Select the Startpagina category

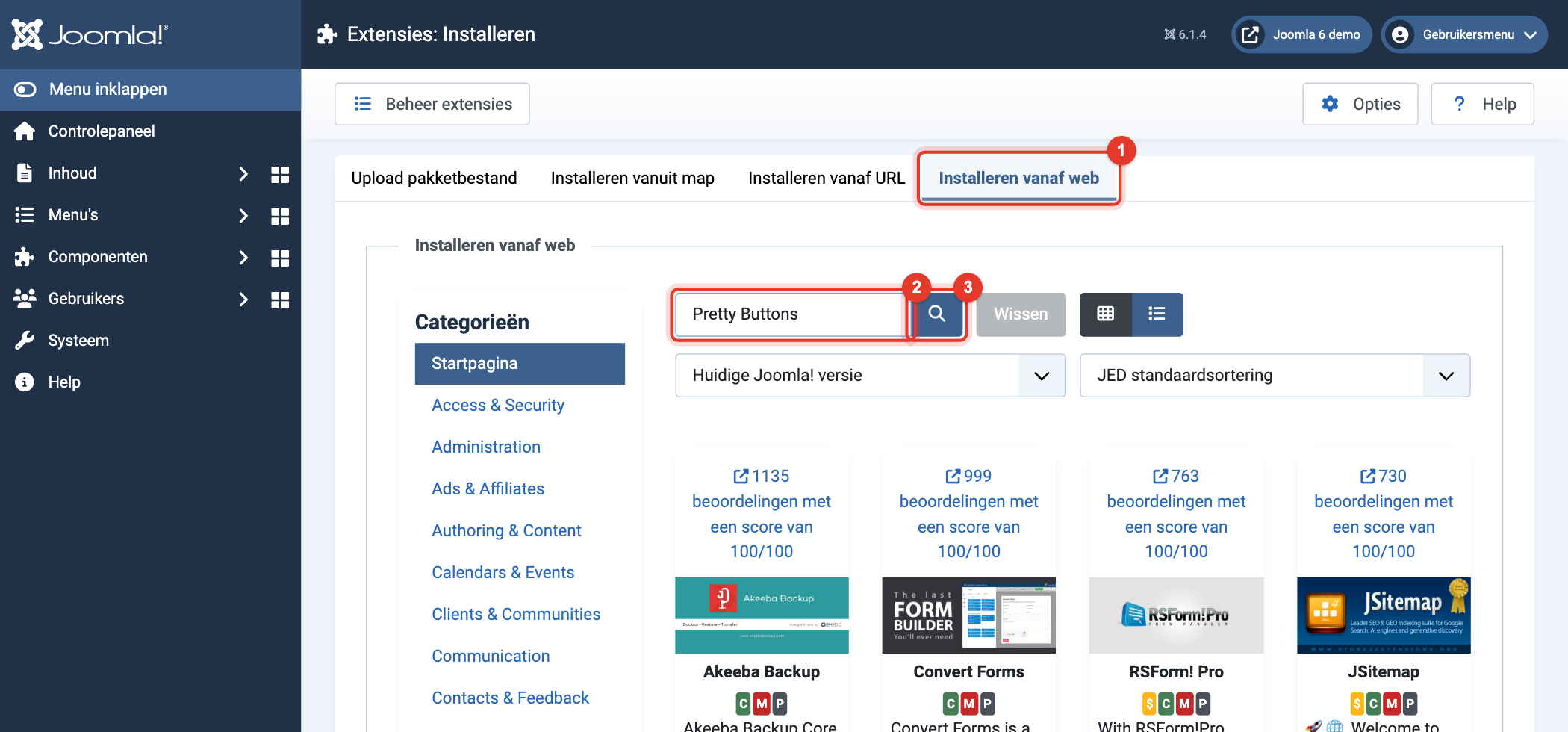coord(520,364)
